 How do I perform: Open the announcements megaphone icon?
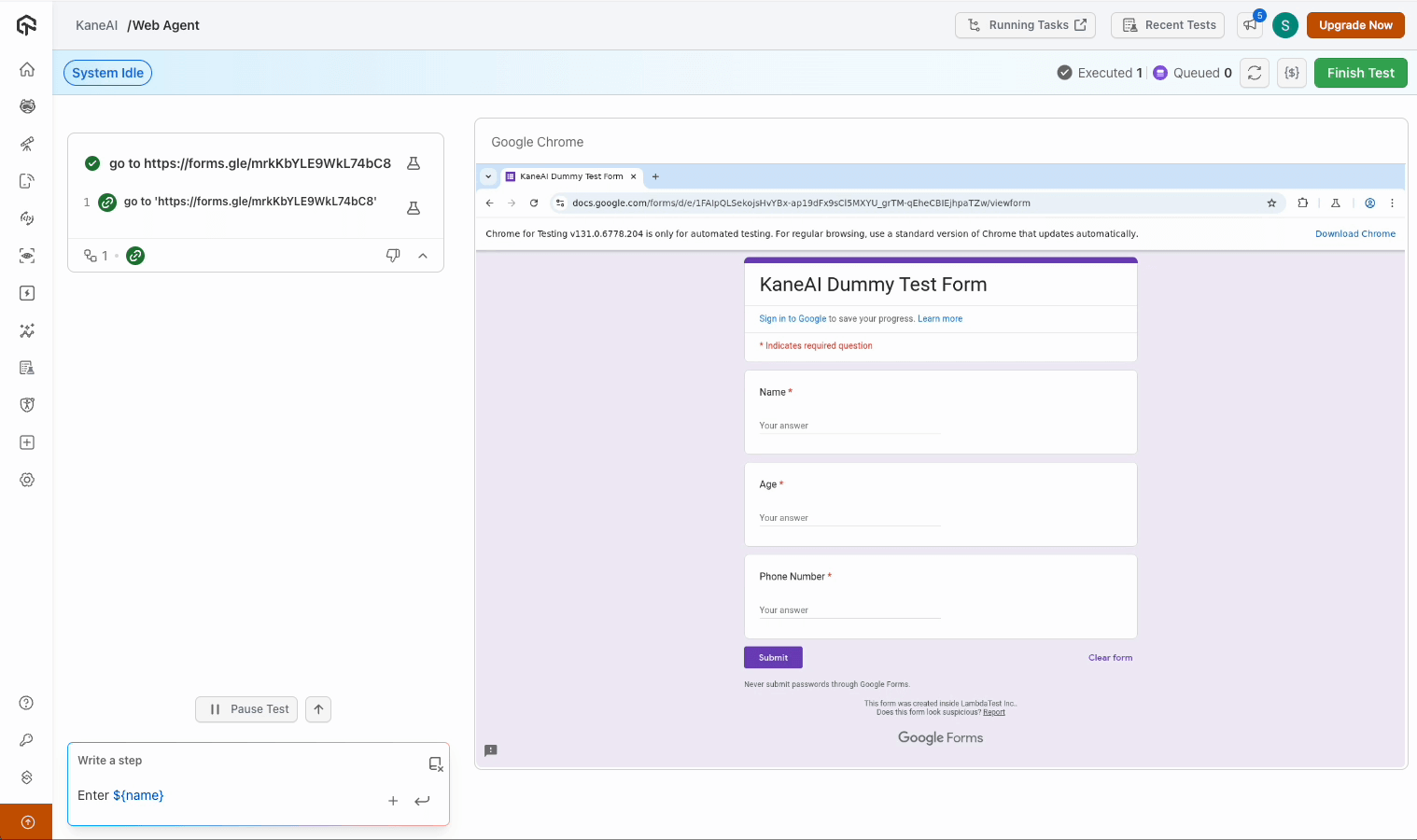click(1250, 25)
